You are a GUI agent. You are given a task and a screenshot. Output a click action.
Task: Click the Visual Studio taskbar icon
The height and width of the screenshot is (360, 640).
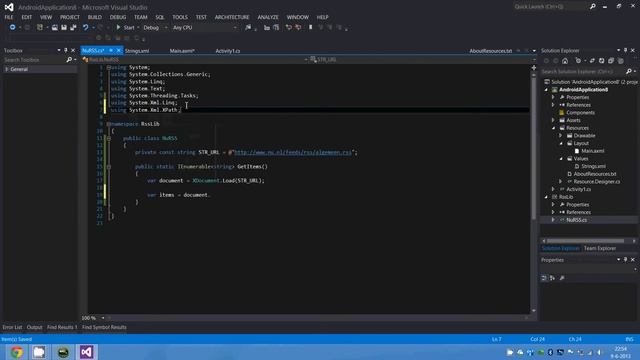point(86,352)
